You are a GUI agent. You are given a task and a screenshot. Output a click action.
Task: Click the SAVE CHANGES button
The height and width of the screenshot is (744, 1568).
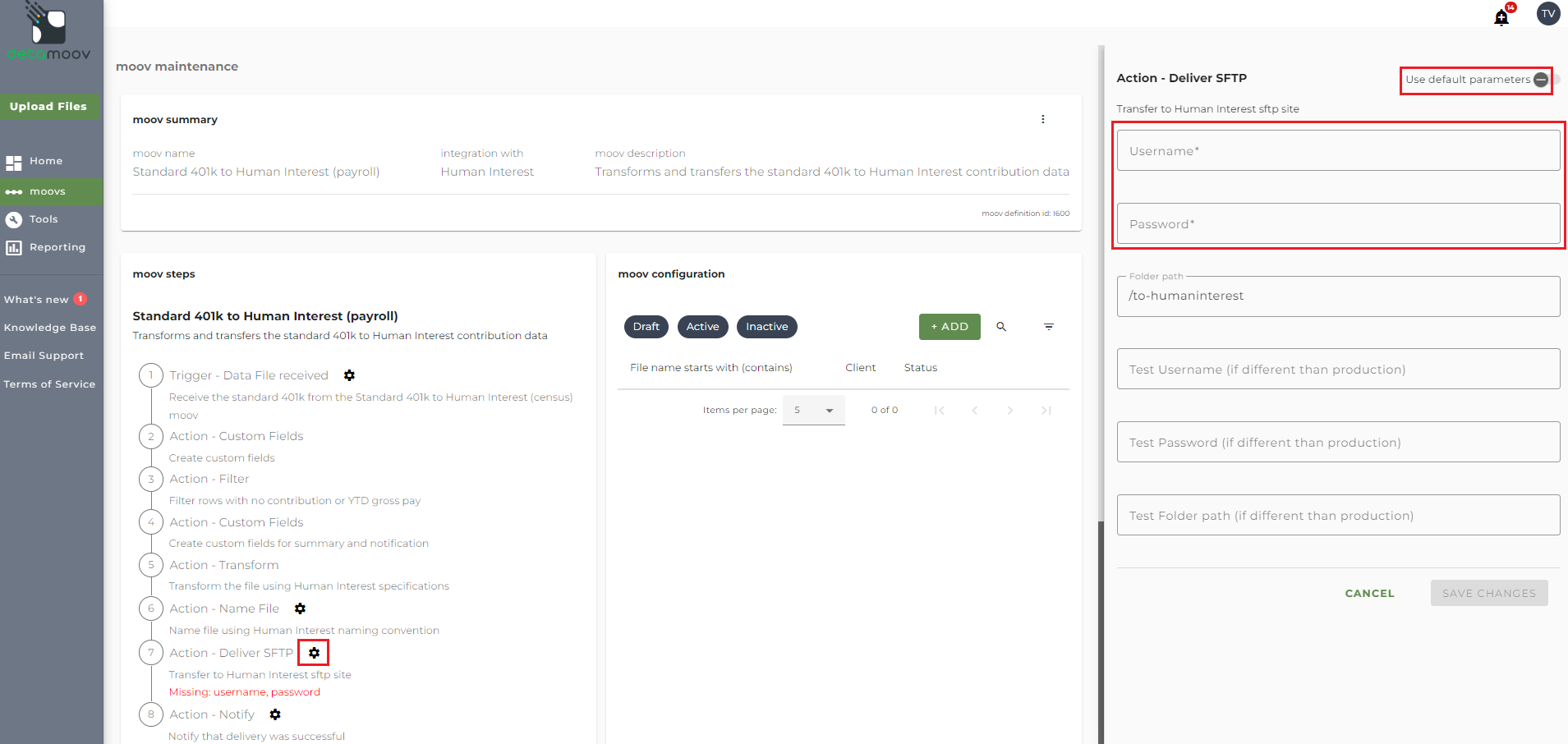tap(1489, 594)
